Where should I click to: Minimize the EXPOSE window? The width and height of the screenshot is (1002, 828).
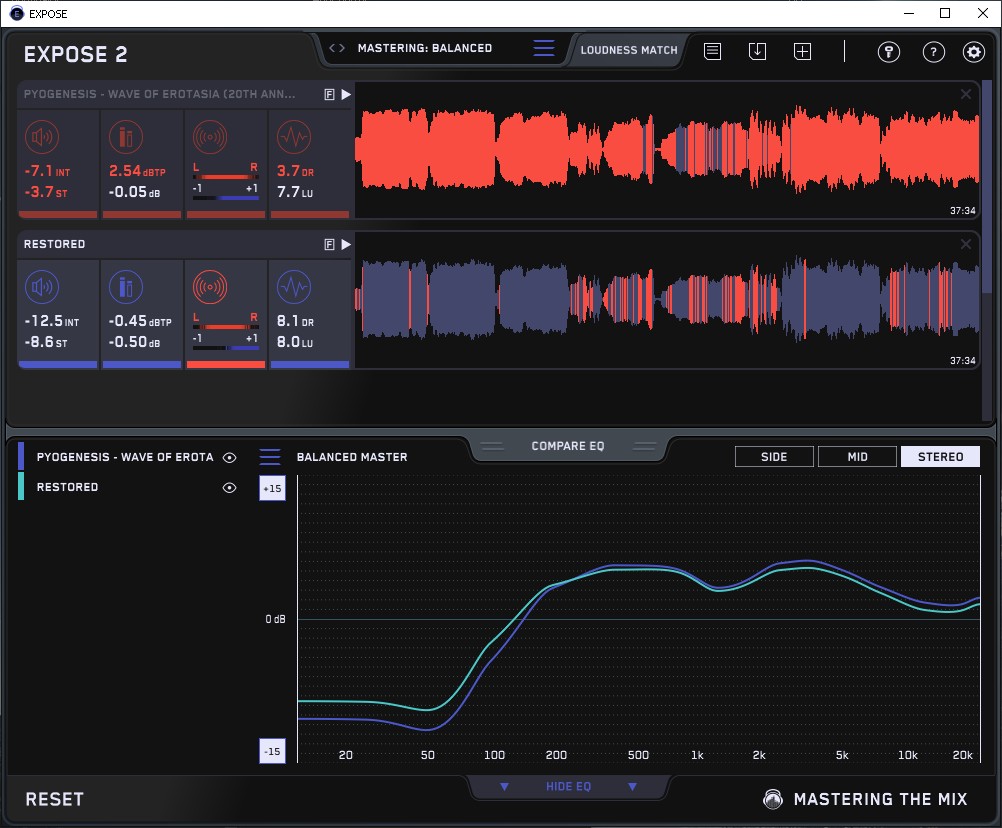[x=909, y=13]
